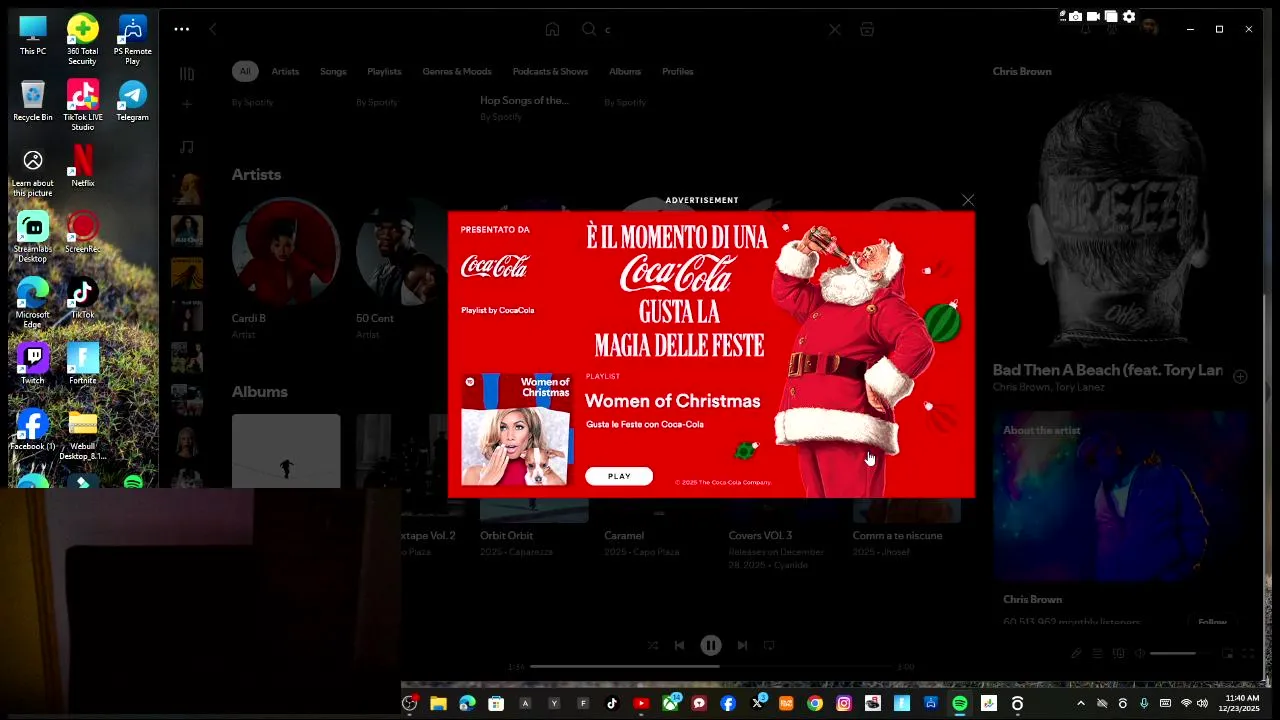The image size is (1280, 720).
Task: Open Your Library icon in sidebar
Action: pos(187,73)
